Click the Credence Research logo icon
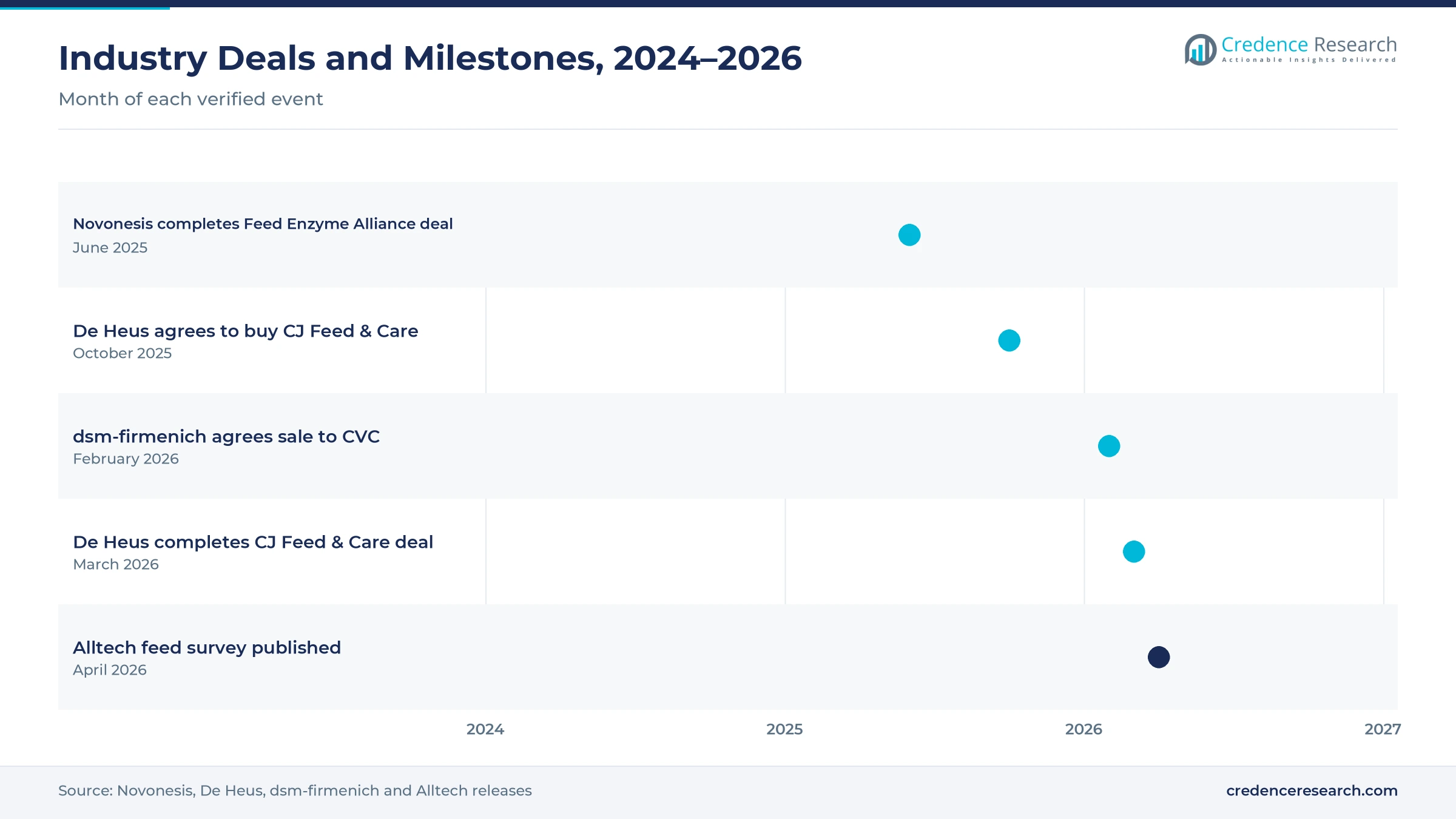1456x819 pixels. pyautogui.click(x=1201, y=50)
